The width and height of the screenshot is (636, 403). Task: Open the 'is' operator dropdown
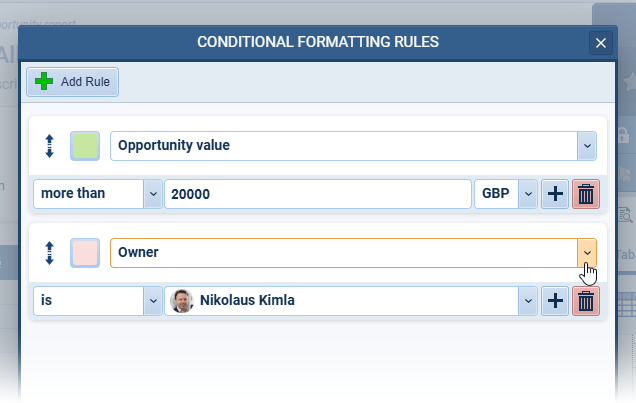pyautogui.click(x=153, y=300)
